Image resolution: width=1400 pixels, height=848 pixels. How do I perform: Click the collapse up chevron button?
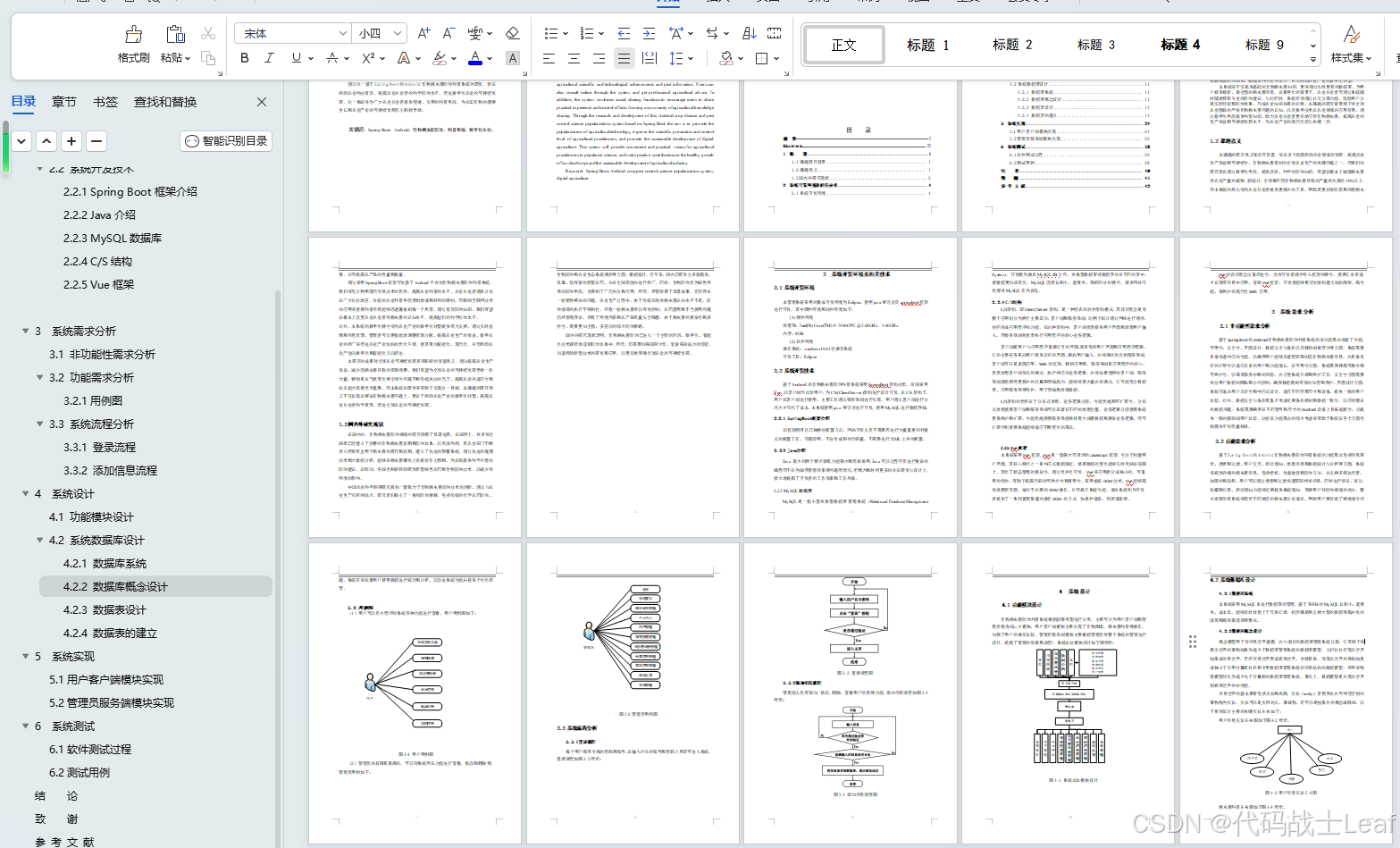[46, 141]
